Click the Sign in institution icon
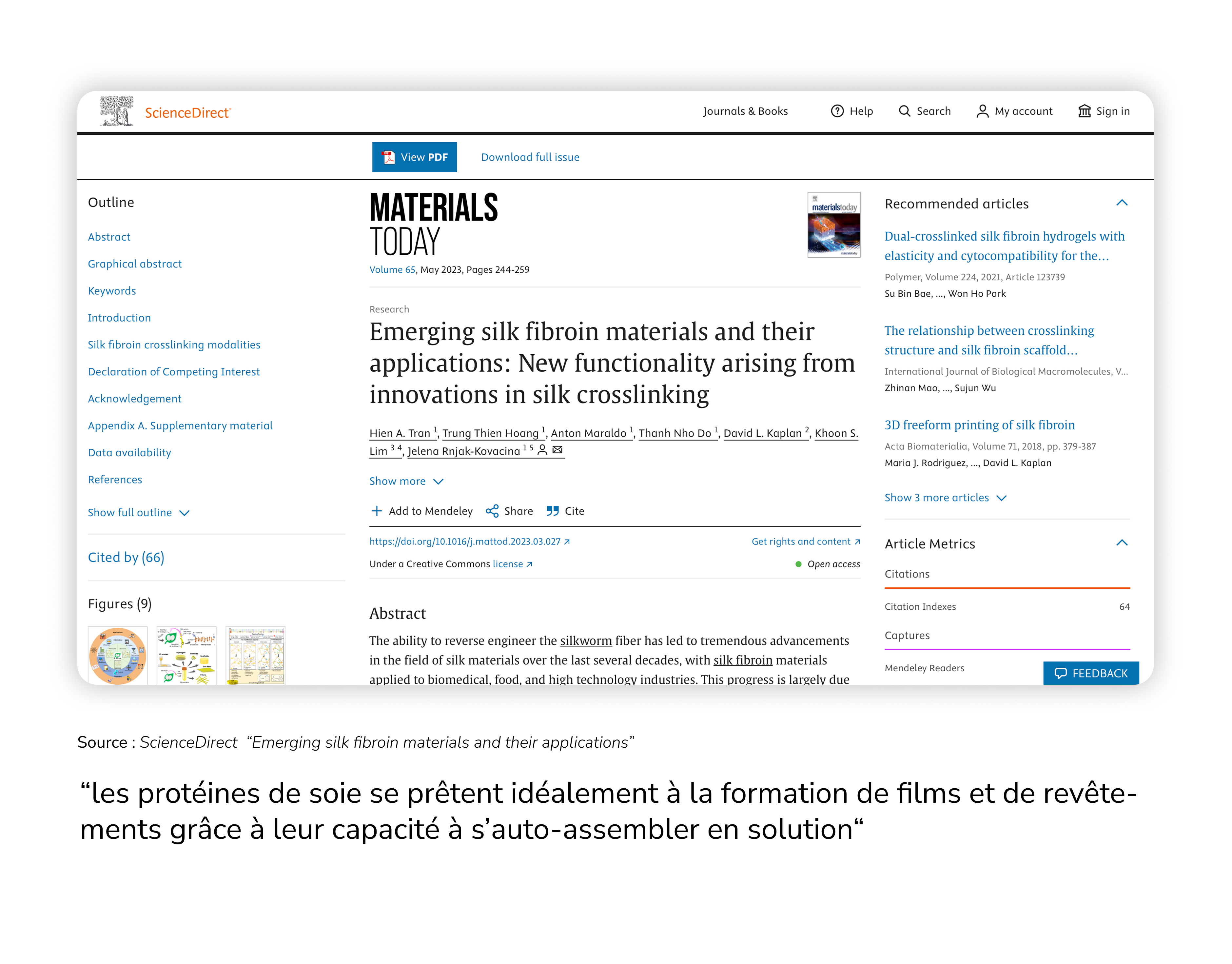The height and width of the screenshot is (964, 1232). [1084, 111]
